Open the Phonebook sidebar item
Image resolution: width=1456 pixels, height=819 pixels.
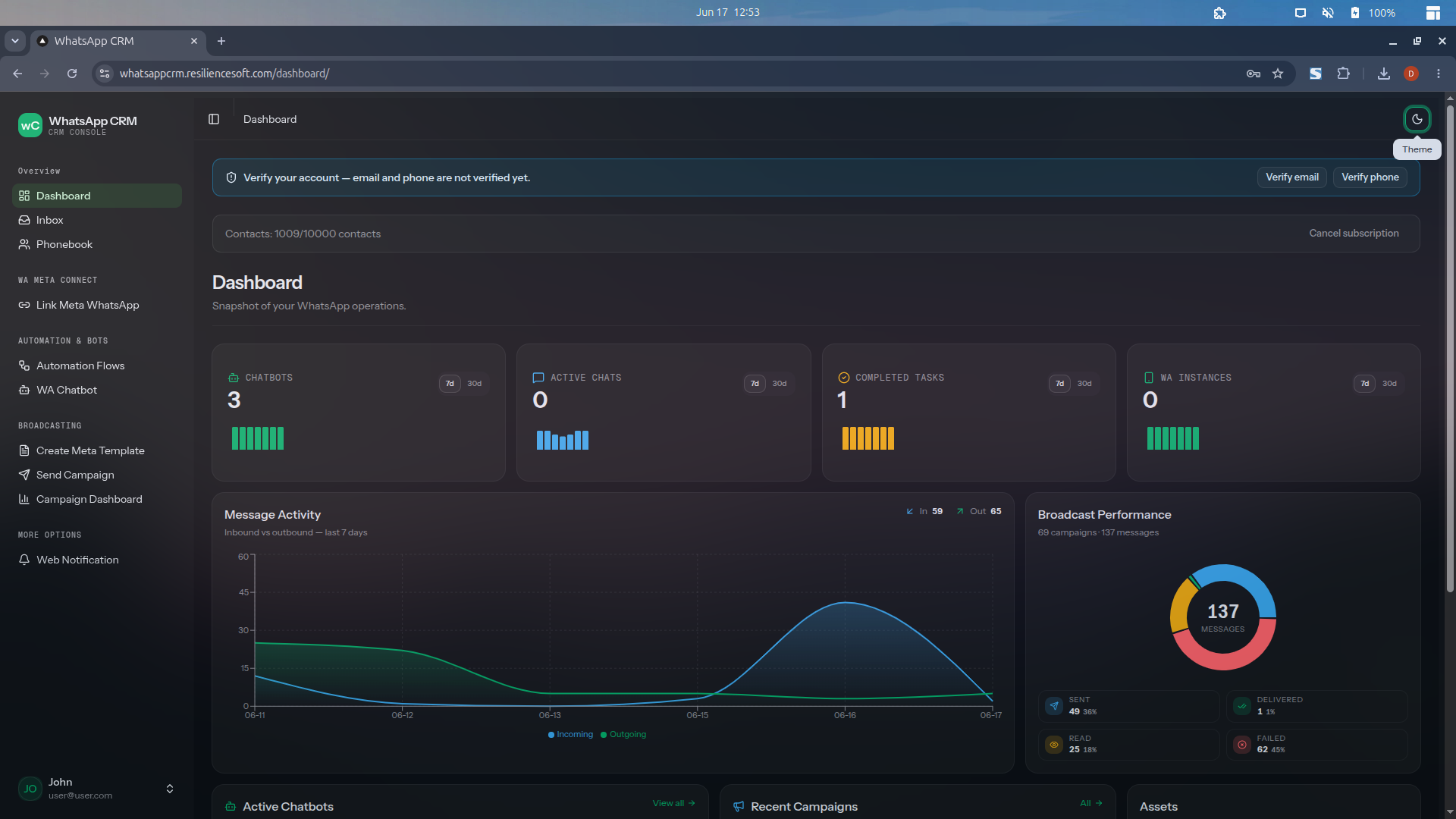tap(97, 244)
